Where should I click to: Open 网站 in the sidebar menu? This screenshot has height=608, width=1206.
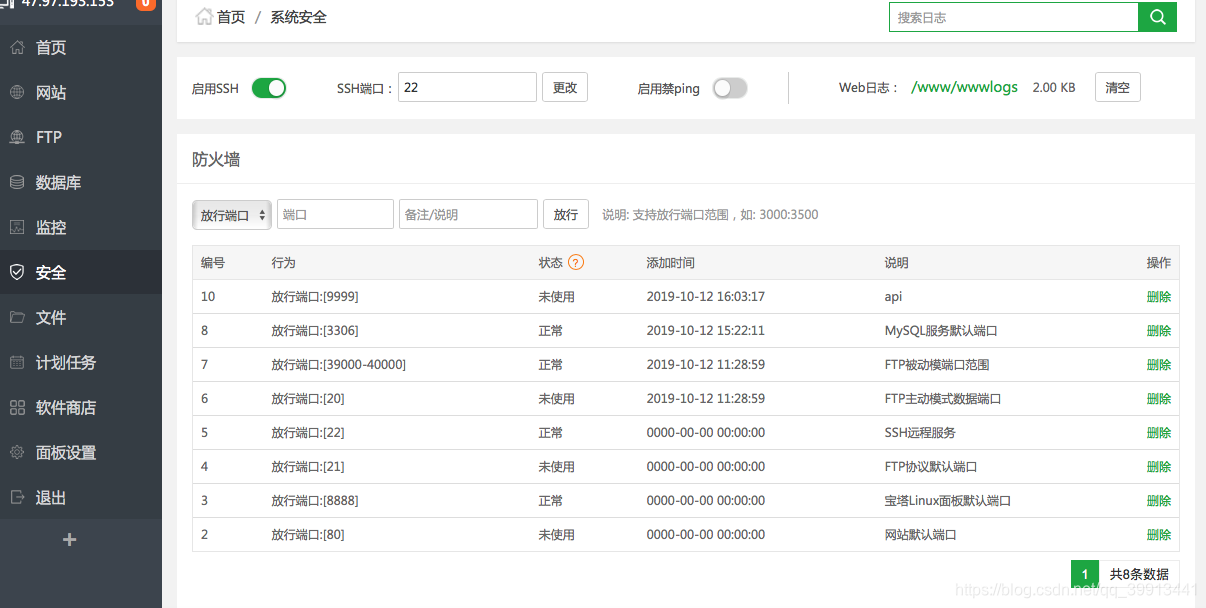click(x=51, y=92)
